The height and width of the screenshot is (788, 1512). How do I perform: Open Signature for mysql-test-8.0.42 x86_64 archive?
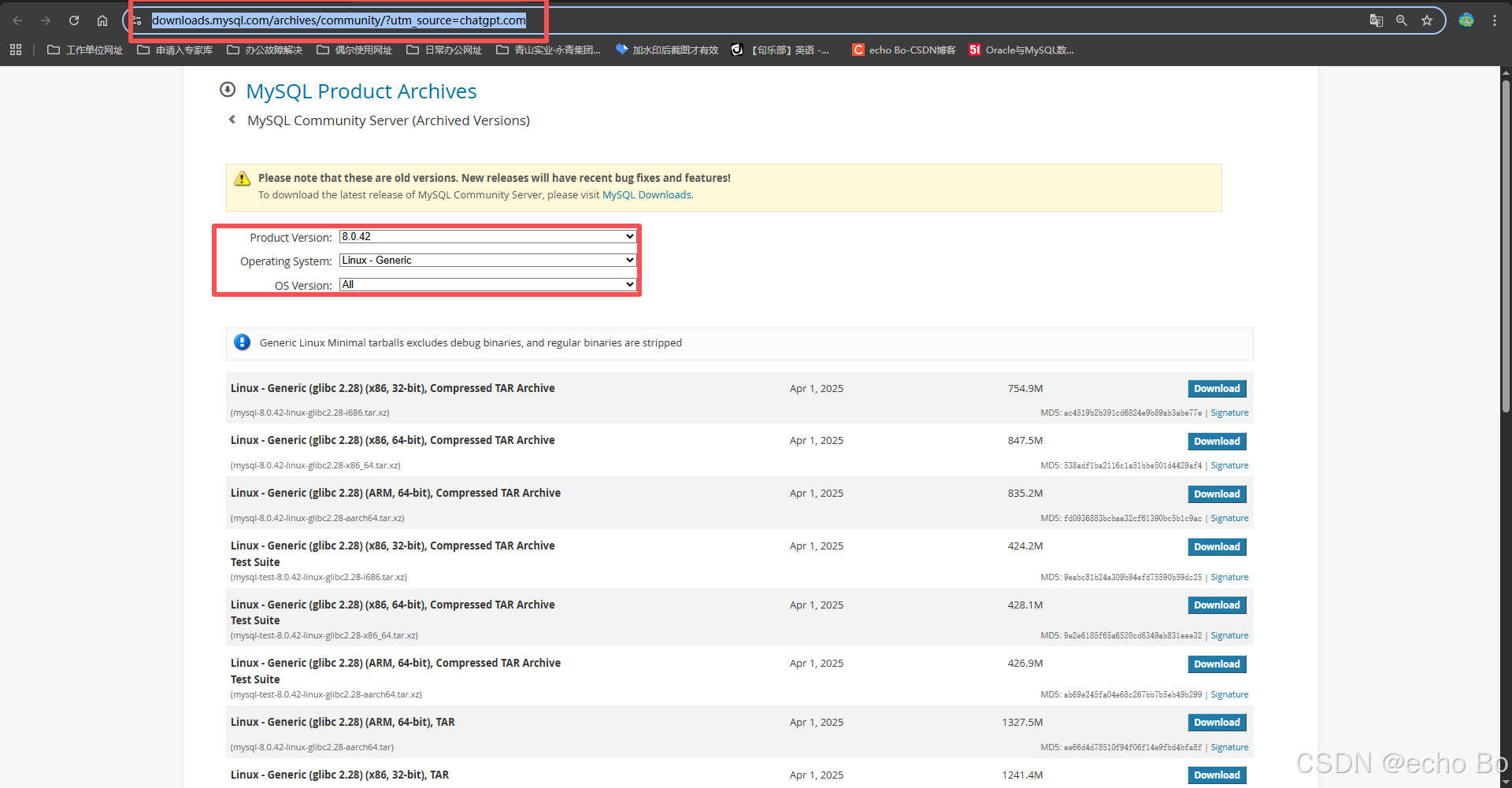(x=1229, y=635)
